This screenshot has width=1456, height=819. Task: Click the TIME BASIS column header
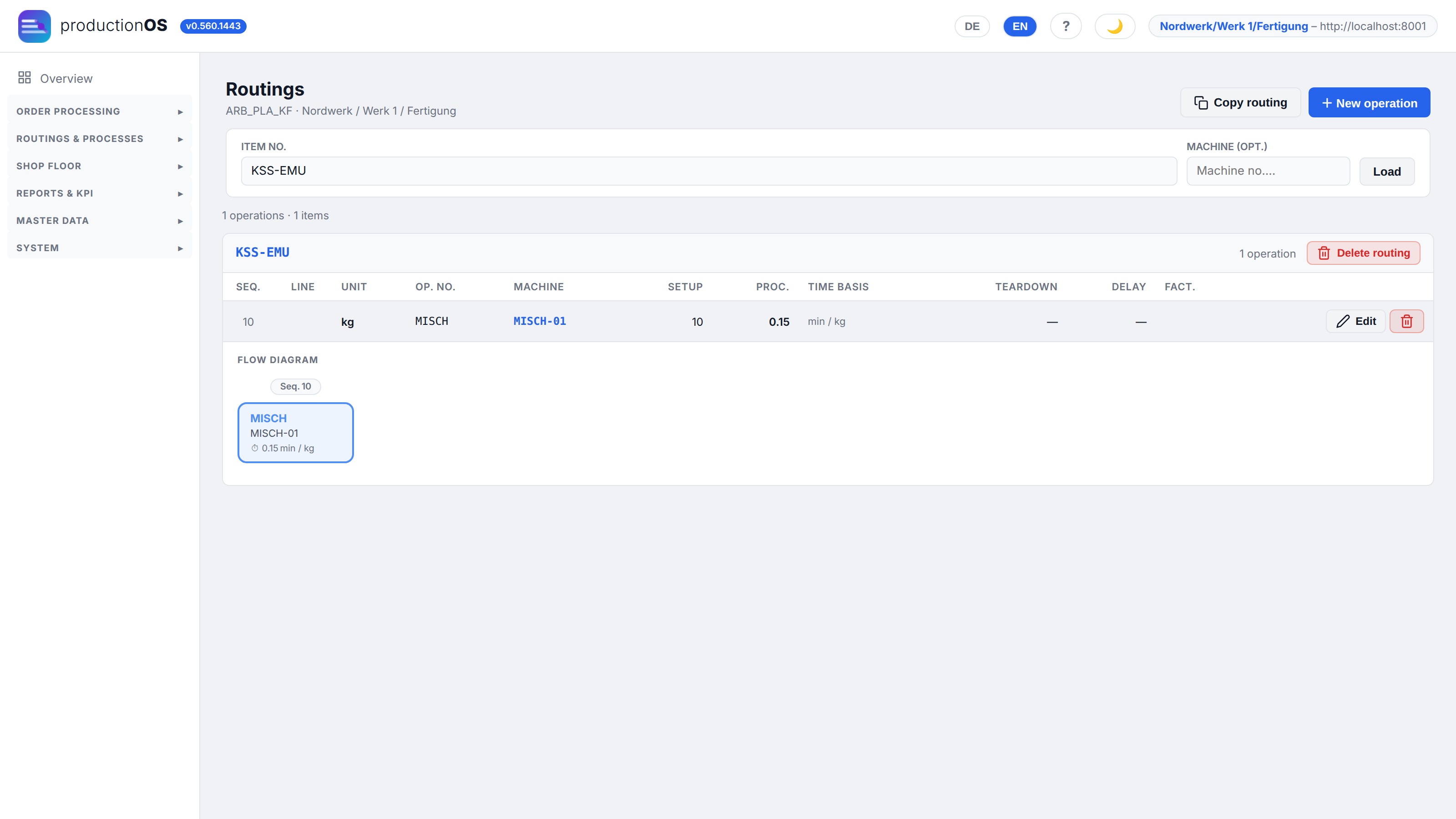[x=838, y=287]
